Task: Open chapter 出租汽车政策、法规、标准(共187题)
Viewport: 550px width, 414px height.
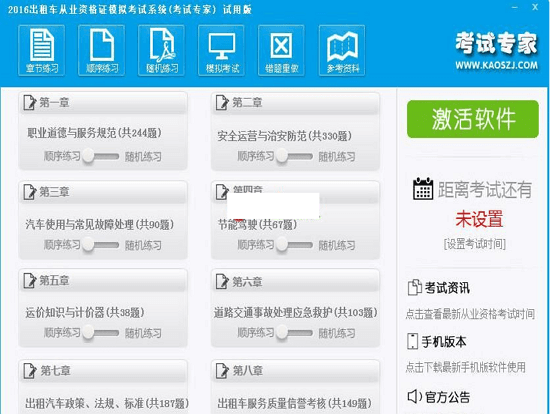Action: (x=107, y=403)
